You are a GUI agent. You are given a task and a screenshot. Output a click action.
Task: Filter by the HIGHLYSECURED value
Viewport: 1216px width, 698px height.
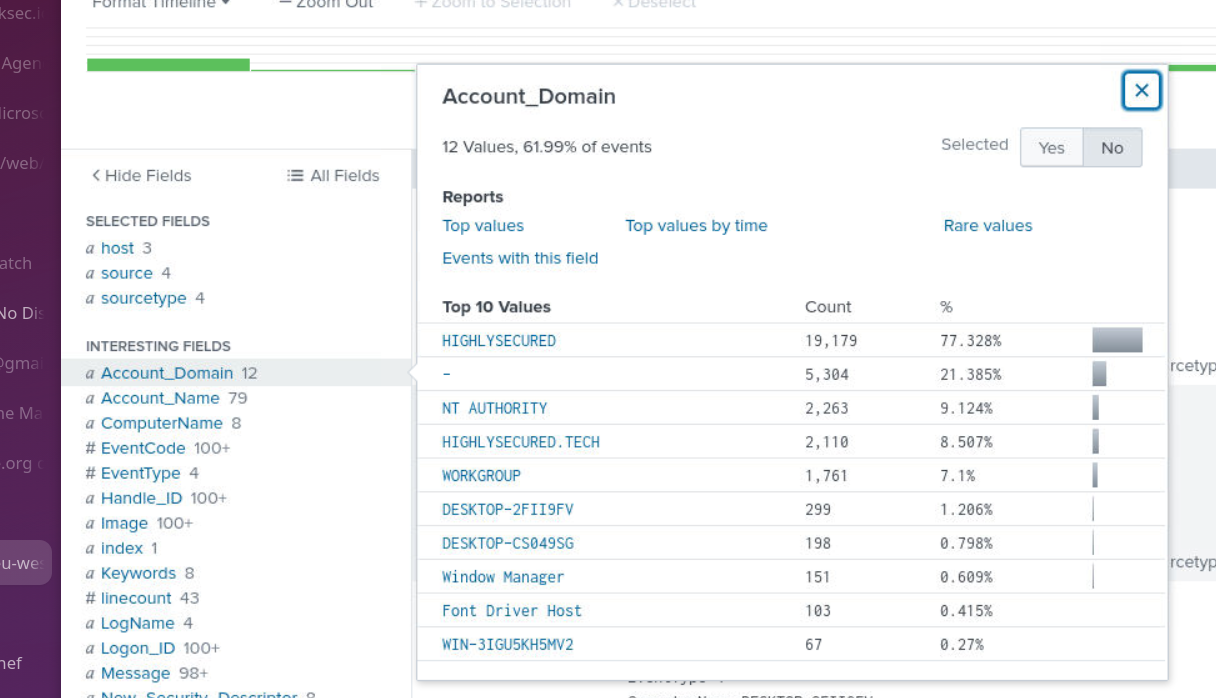[x=499, y=341]
